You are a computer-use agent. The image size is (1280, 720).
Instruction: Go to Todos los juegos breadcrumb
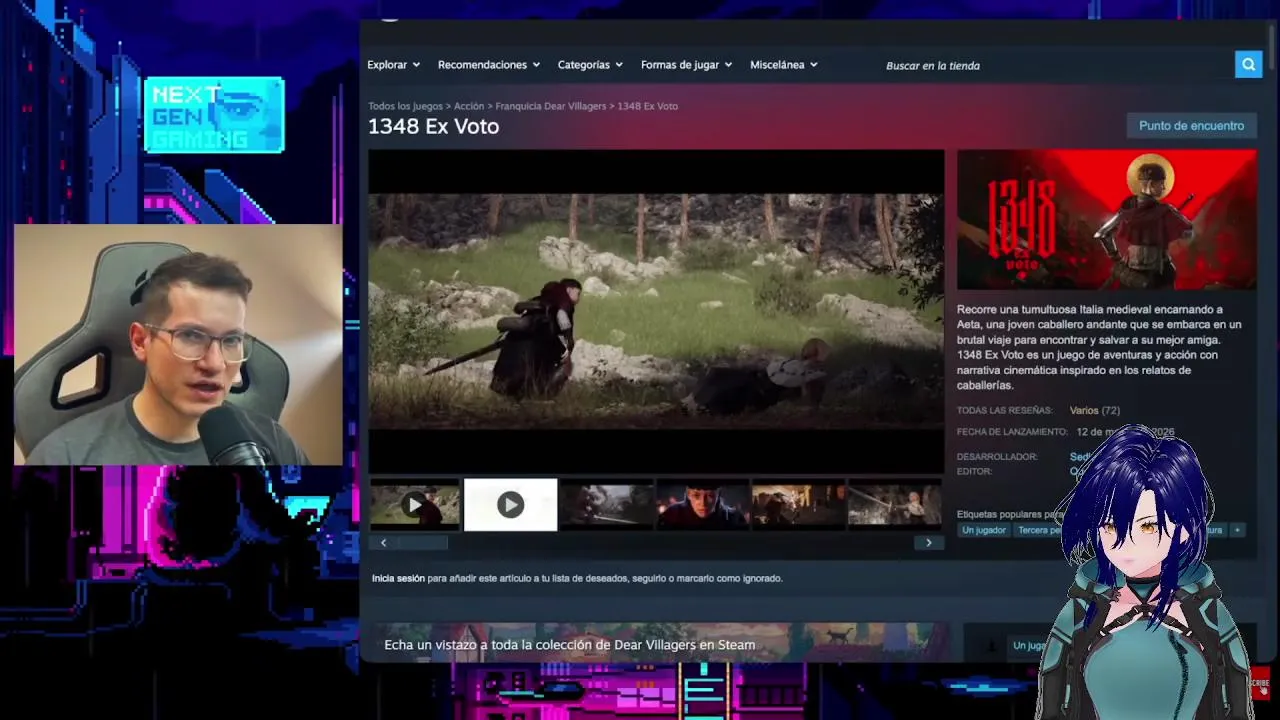[405, 106]
